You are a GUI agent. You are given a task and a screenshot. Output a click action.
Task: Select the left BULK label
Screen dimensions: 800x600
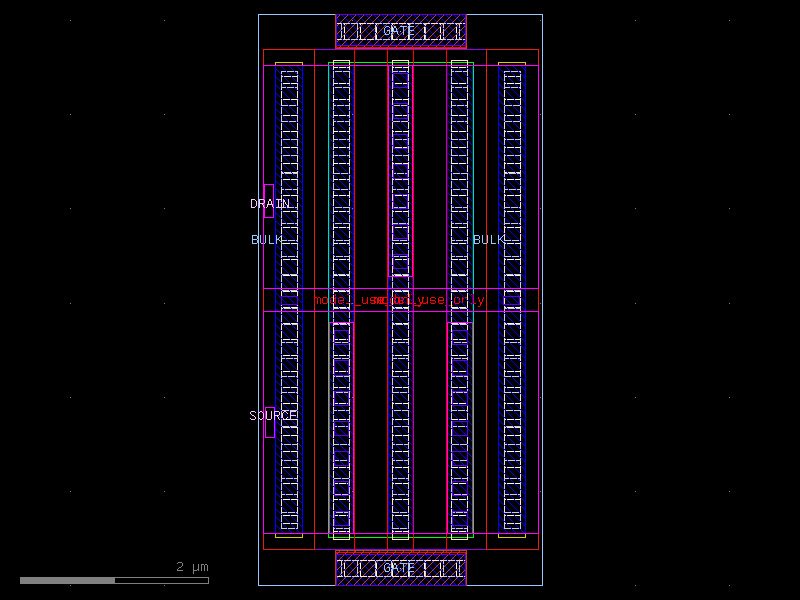267,240
